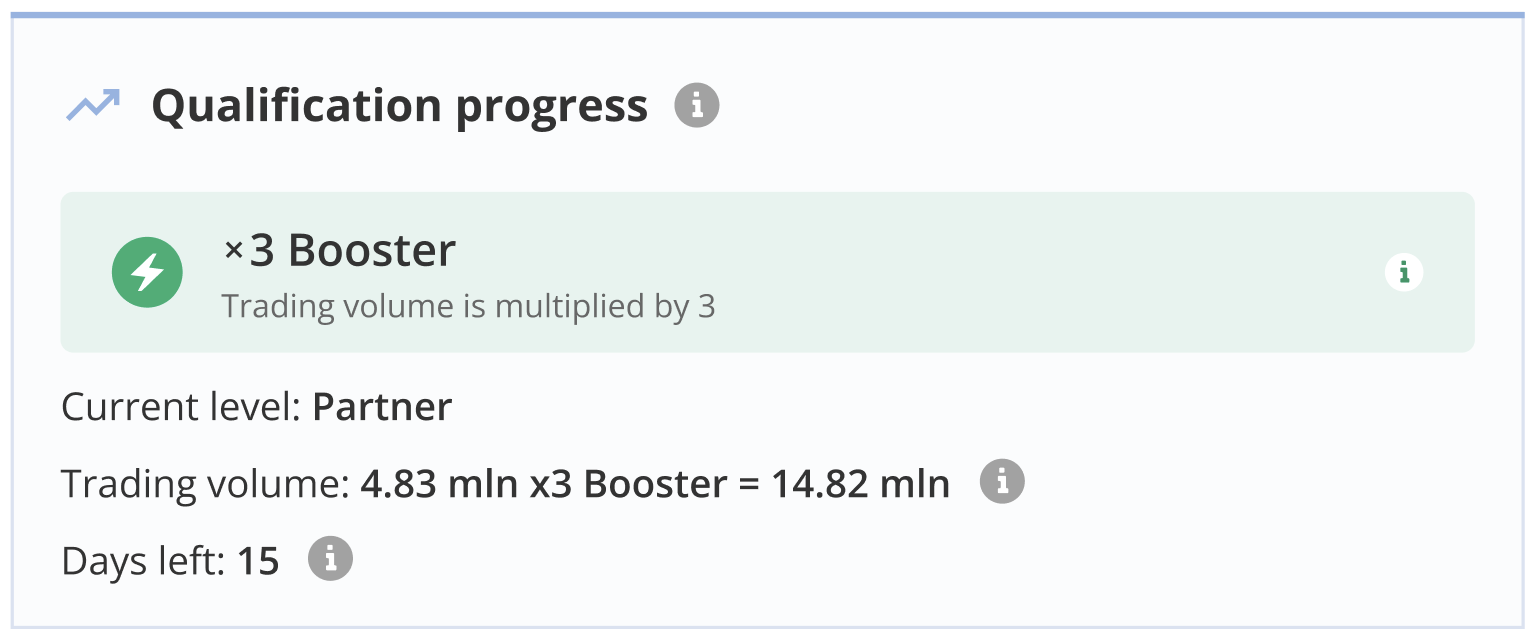Click the trend arrow icon beside the heading
This screenshot has height=640, width=1534.
point(93,105)
